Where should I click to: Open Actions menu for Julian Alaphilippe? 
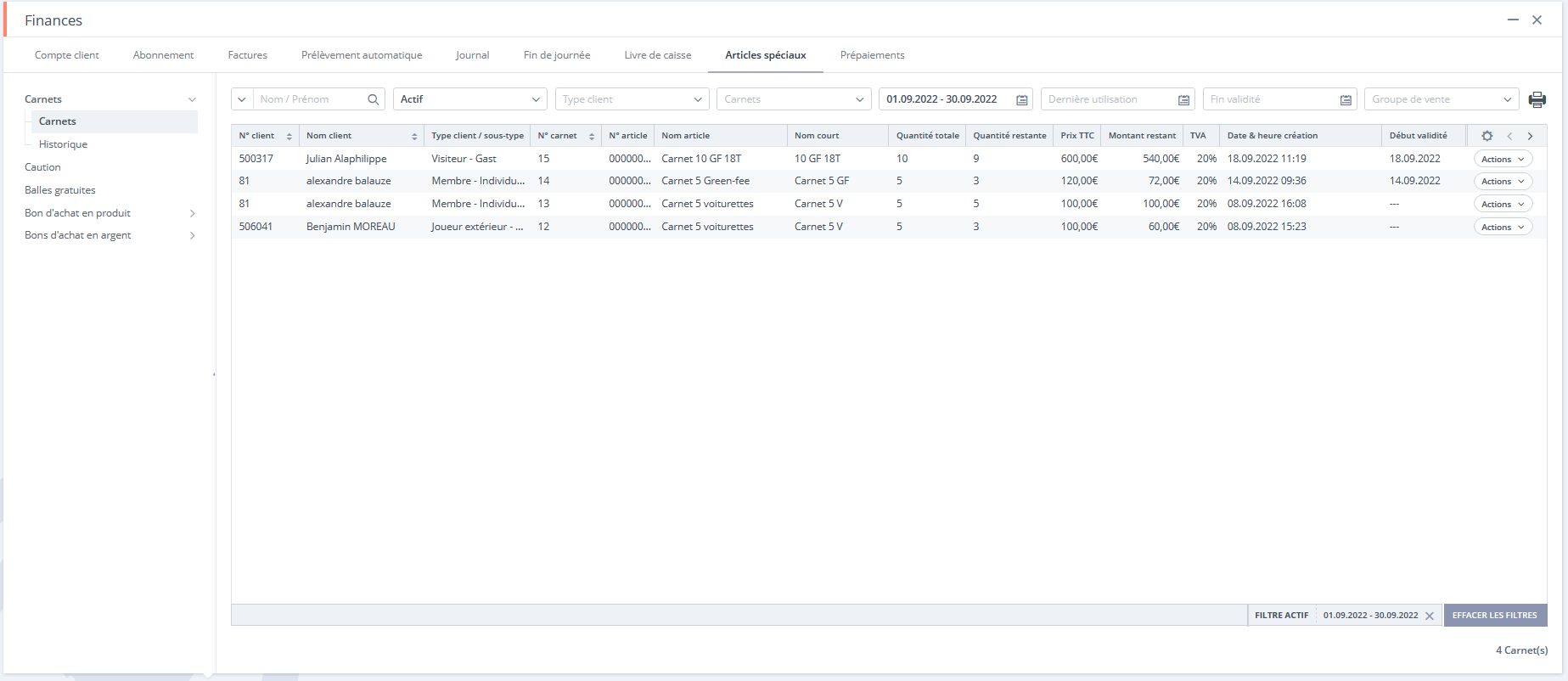click(x=1503, y=159)
